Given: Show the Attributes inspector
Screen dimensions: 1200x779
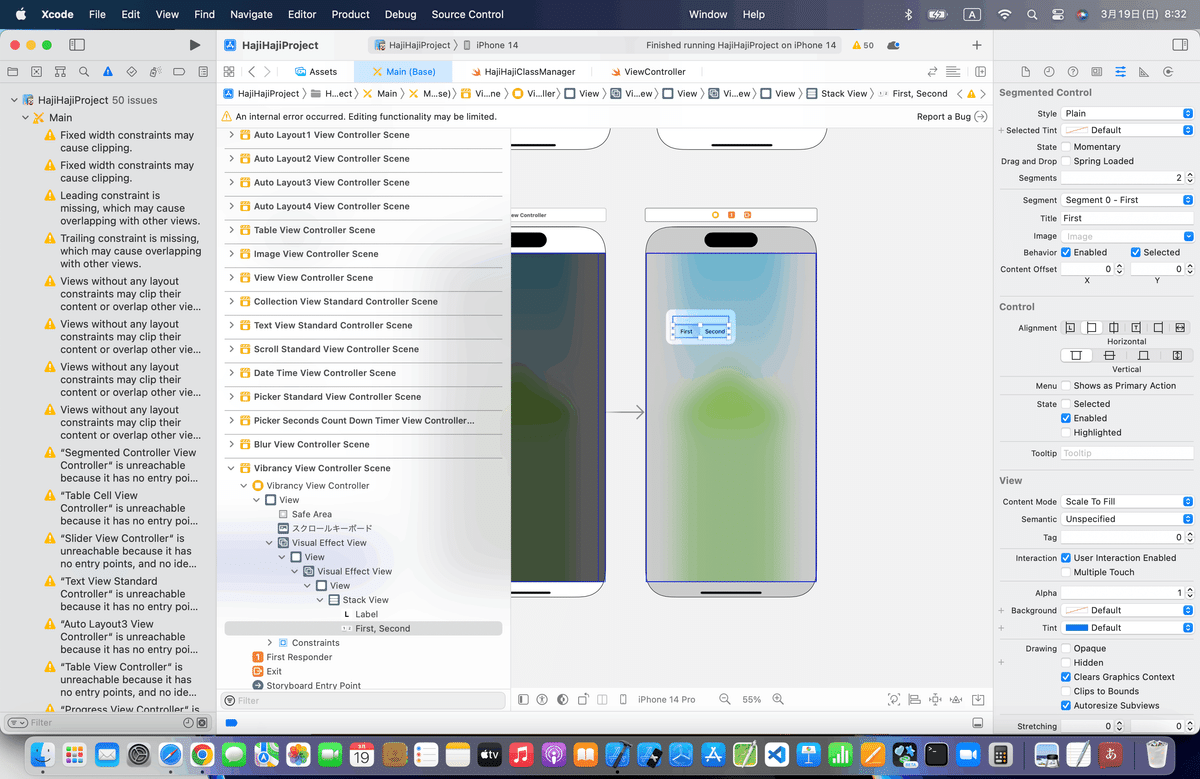Looking at the screenshot, I should 1120,72.
